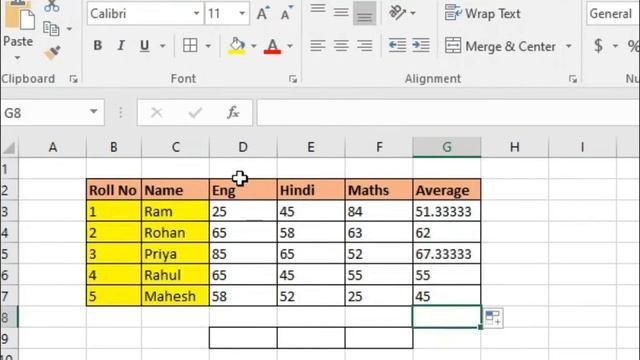
Task: Open the Orientation dropdown arrow
Action: click(x=413, y=13)
